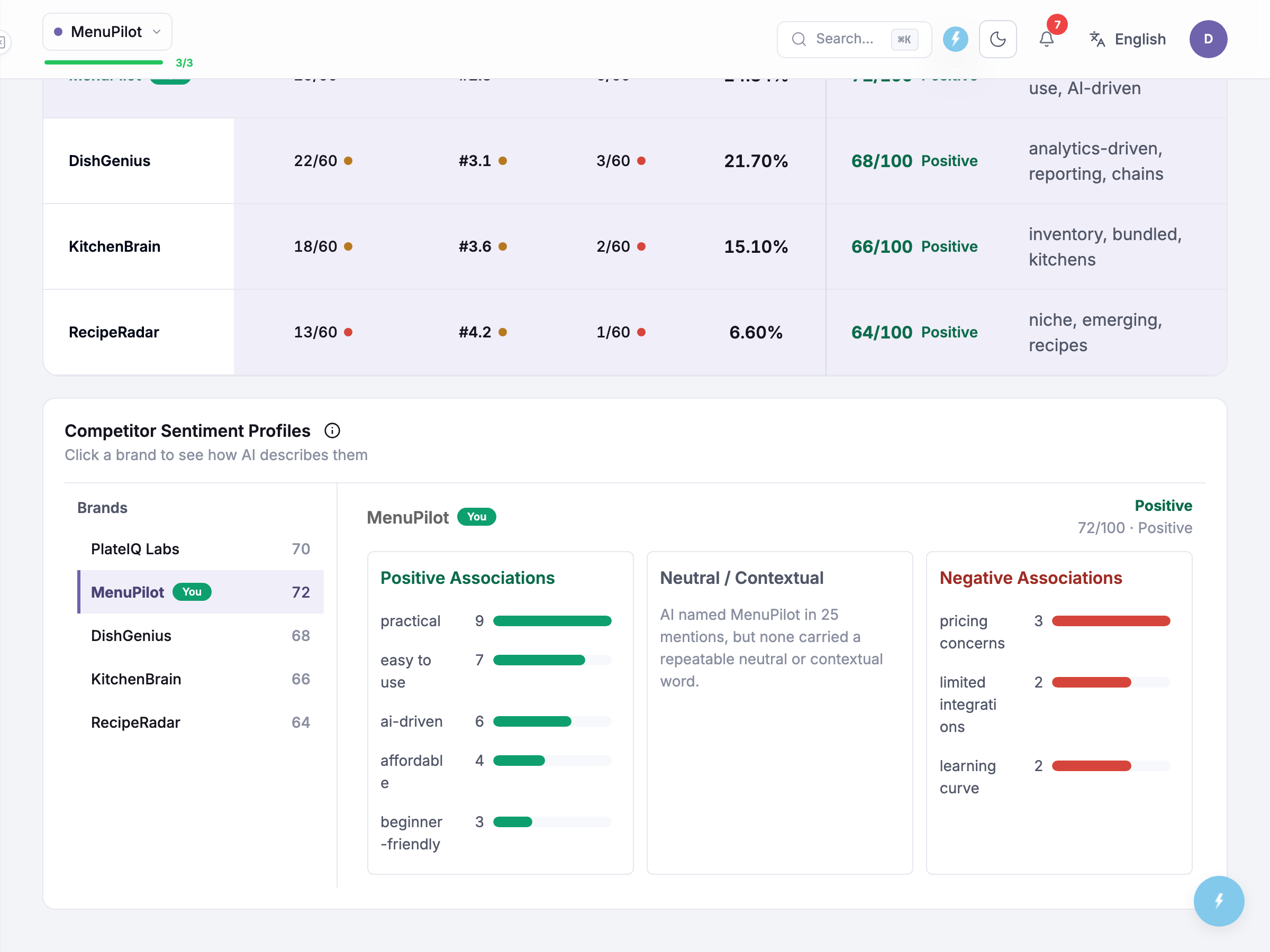The image size is (1270, 952).
Task: Click the 15.10% share cell
Action: click(x=756, y=246)
